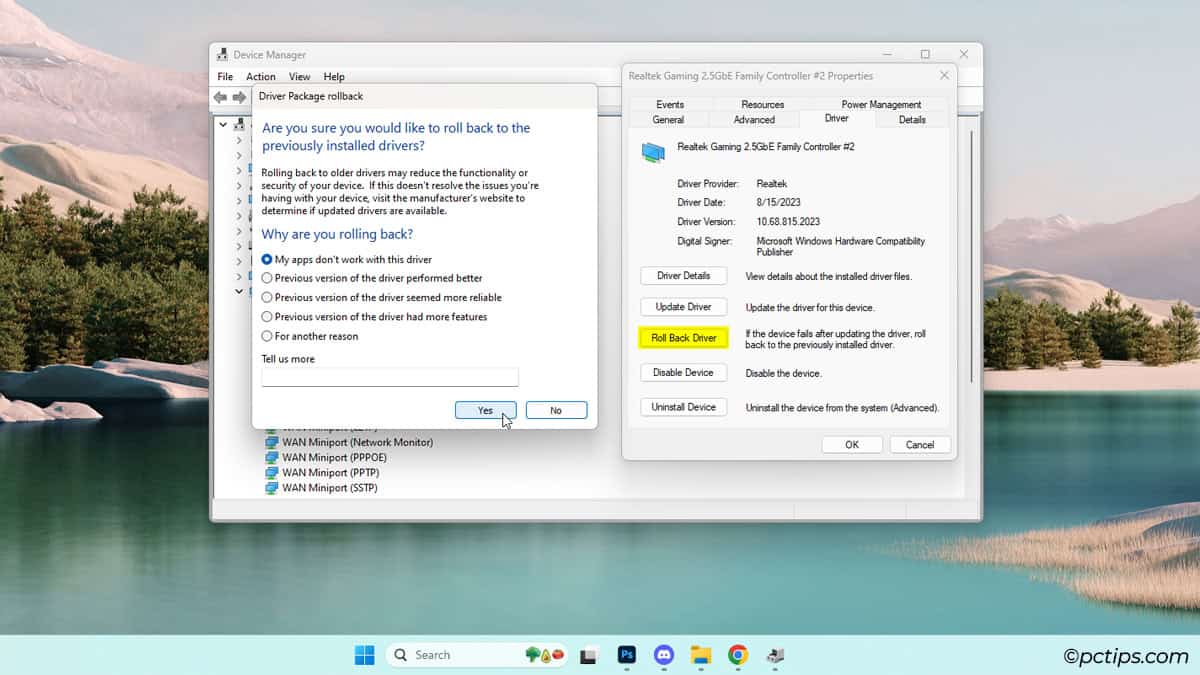This screenshot has width=1200, height=675.
Task: Click the driver provider value "Realtek"
Action: (x=771, y=184)
